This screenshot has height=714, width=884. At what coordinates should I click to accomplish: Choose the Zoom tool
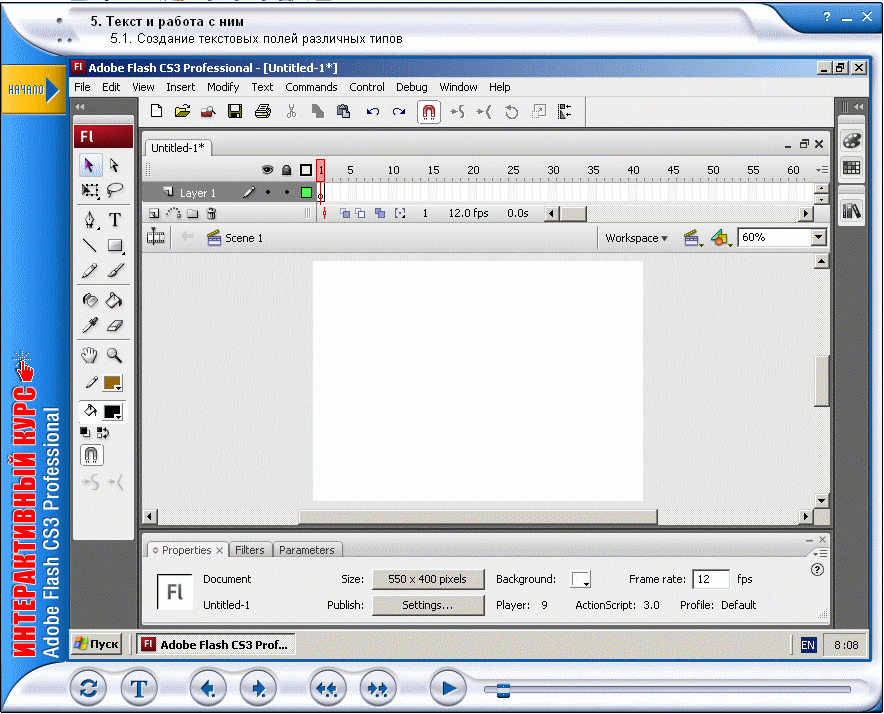(114, 354)
